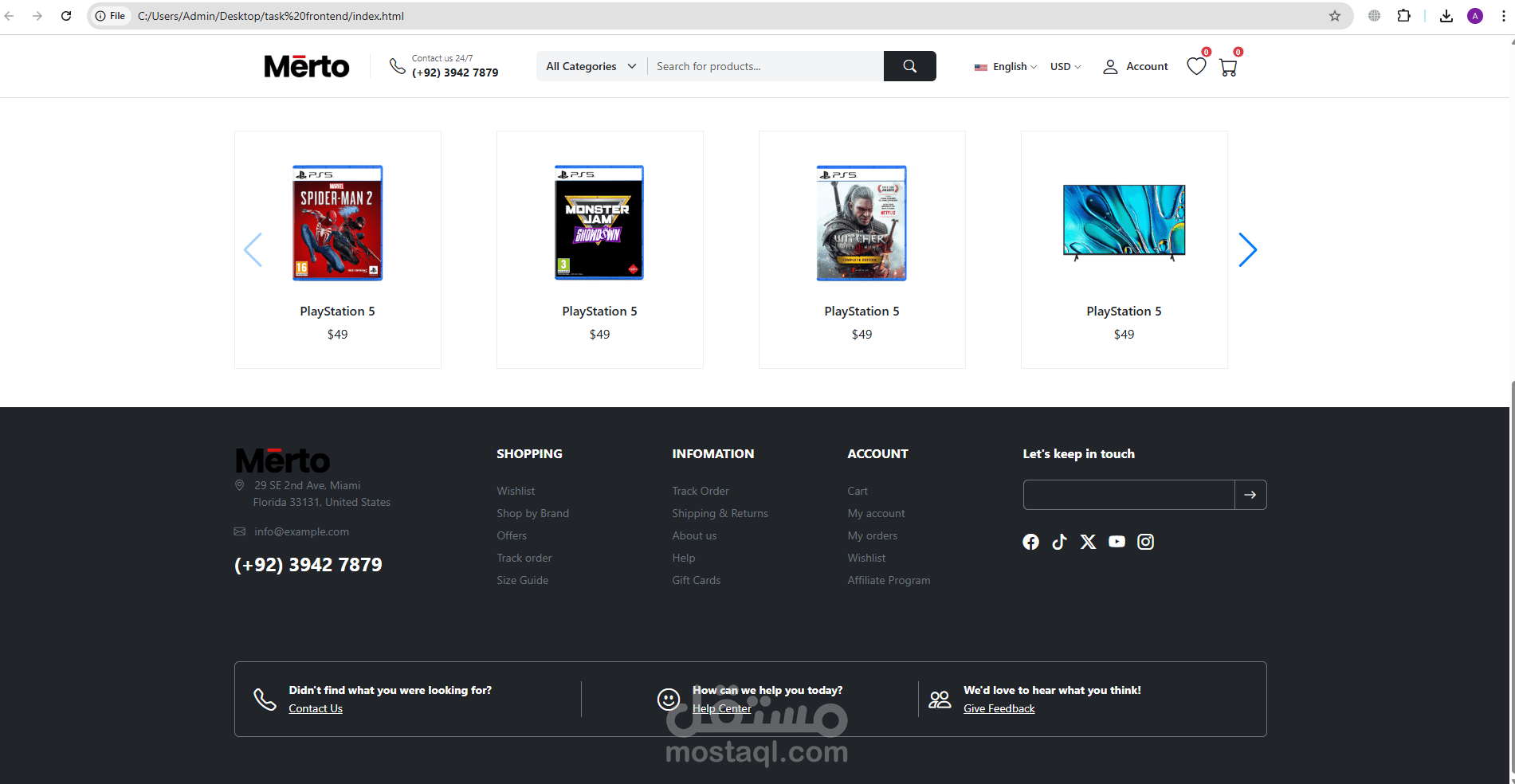Click the footer Merto logo
Screen dimensions: 1515x784
tap(282, 461)
